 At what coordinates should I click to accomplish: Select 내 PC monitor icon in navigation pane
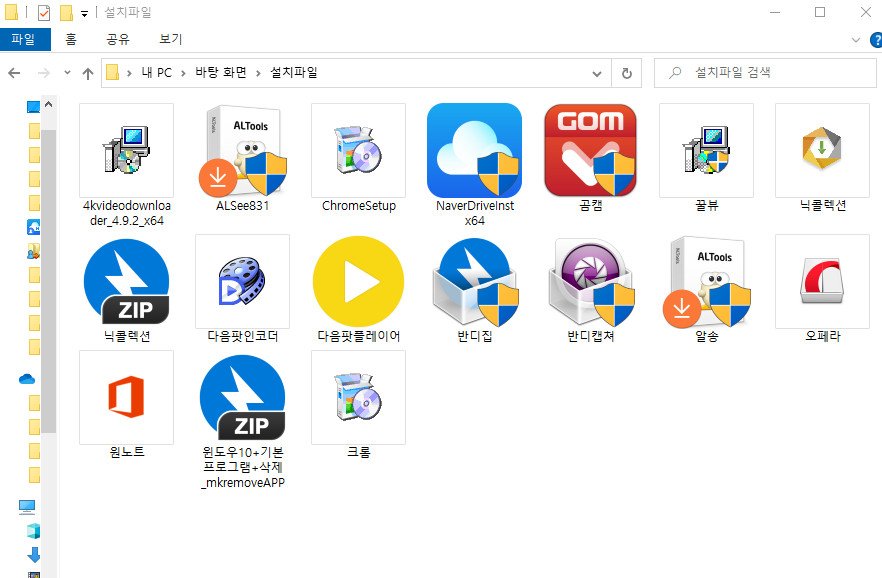click(x=27, y=507)
